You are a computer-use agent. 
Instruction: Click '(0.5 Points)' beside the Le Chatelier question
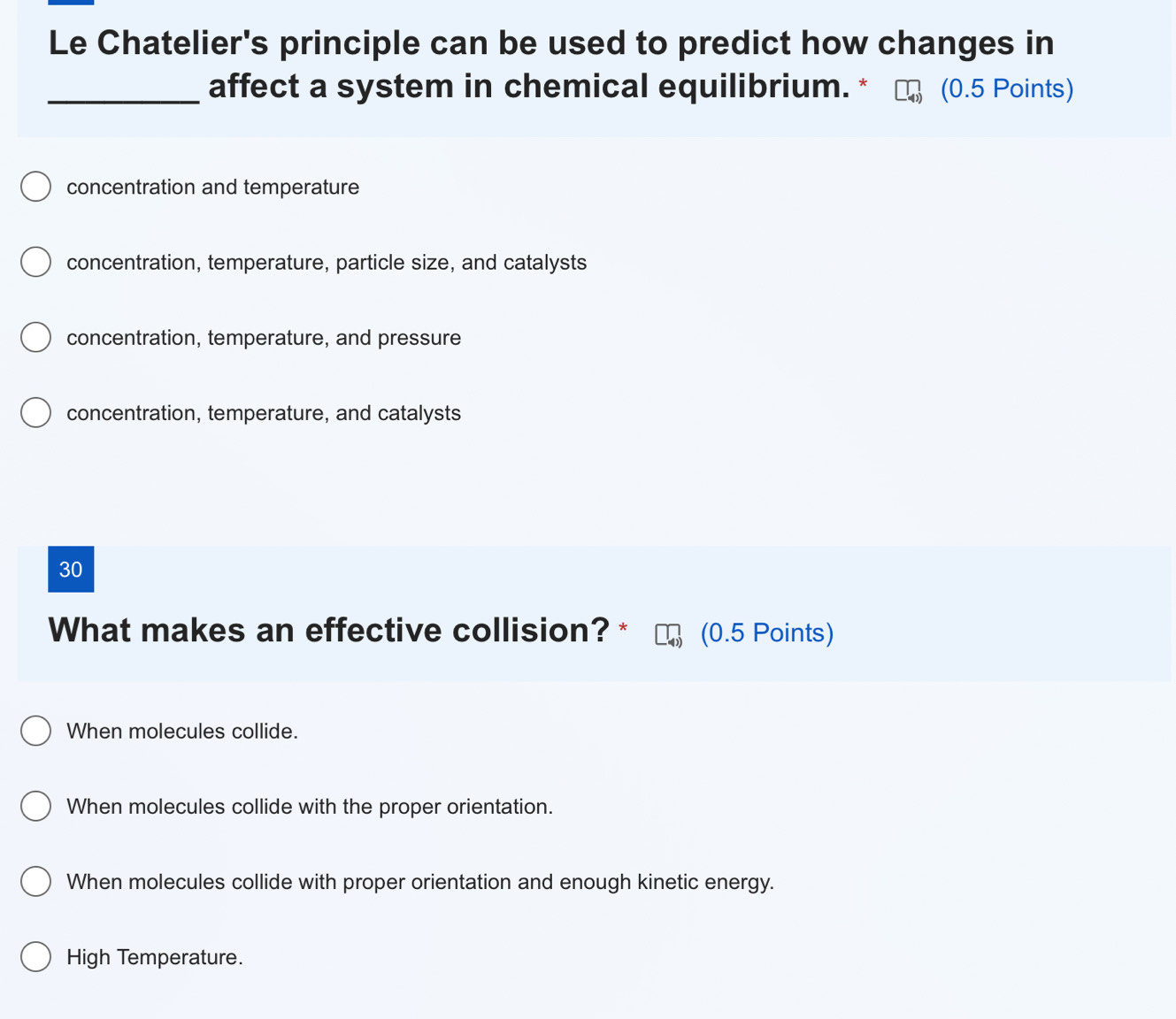tap(1007, 89)
